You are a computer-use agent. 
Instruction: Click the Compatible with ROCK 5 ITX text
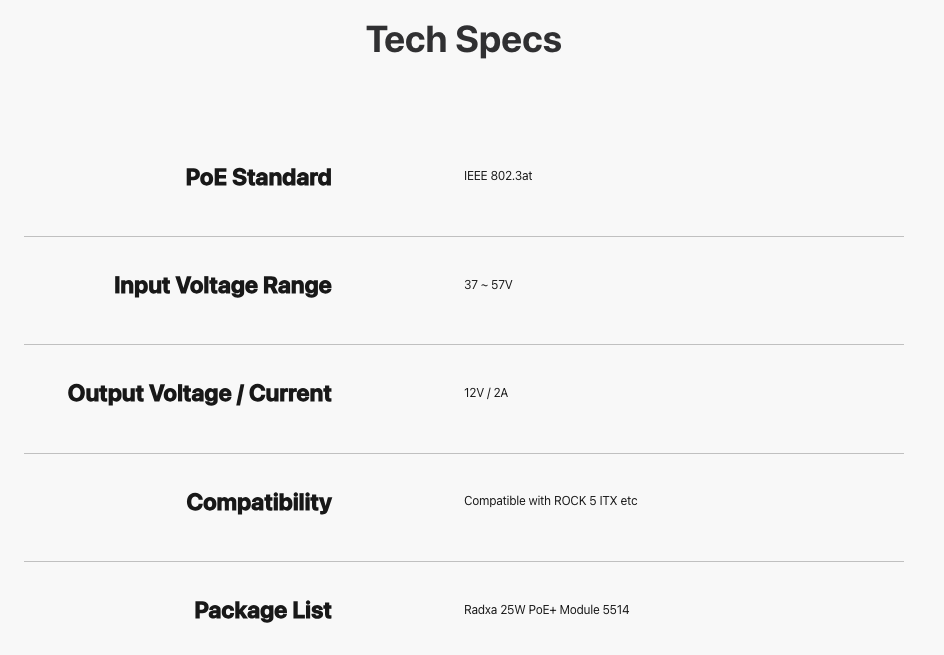click(550, 501)
